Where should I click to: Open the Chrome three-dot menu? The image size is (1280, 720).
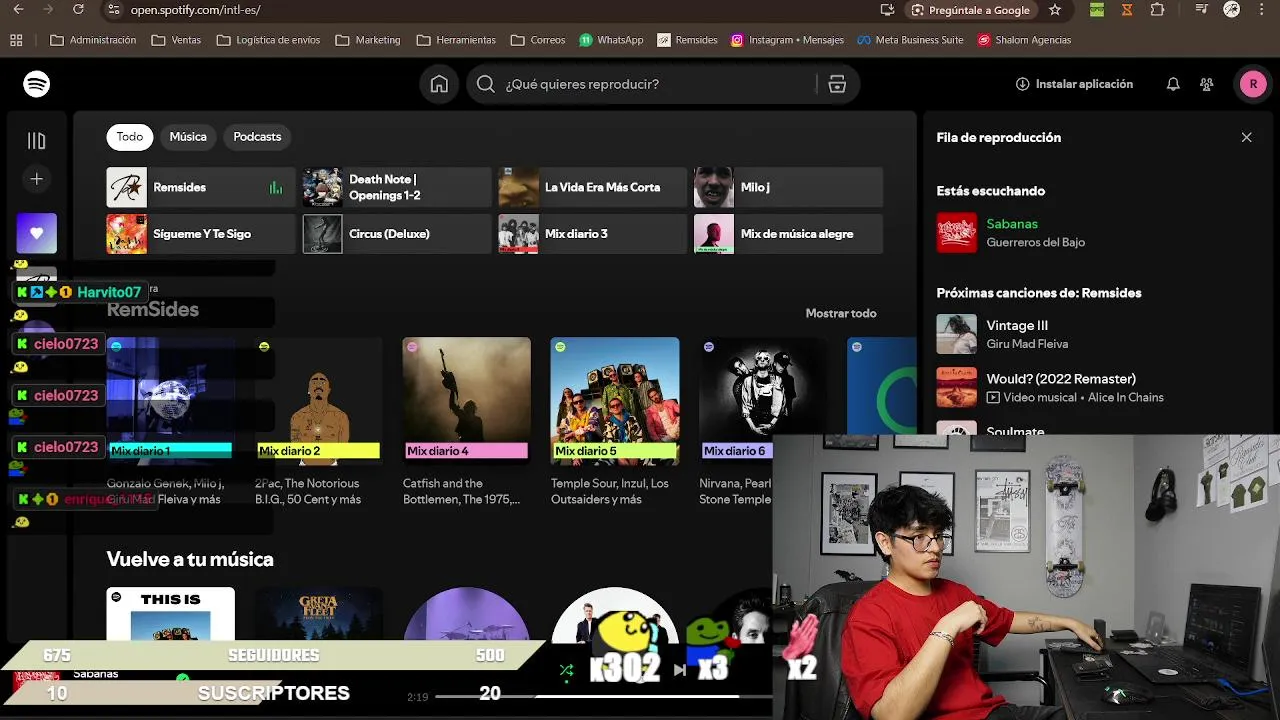pyautogui.click(x=1262, y=10)
